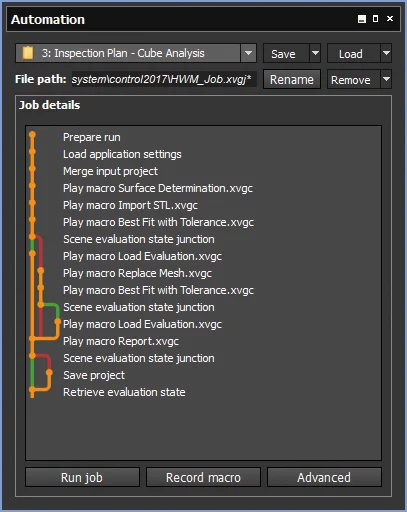Start the job with Run job

point(82,477)
